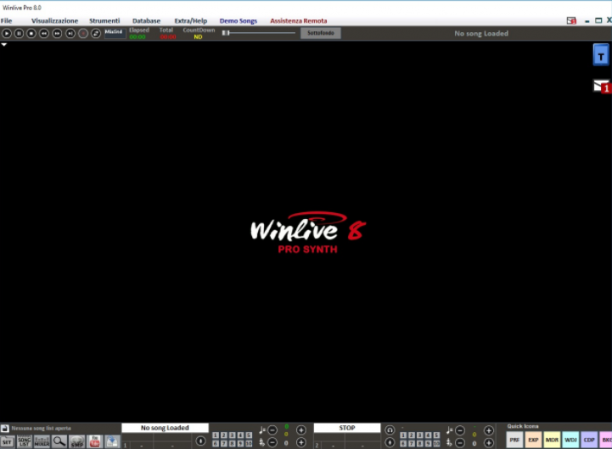
Task: Open the Demo Songs menu
Action: [x=238, y=21]
